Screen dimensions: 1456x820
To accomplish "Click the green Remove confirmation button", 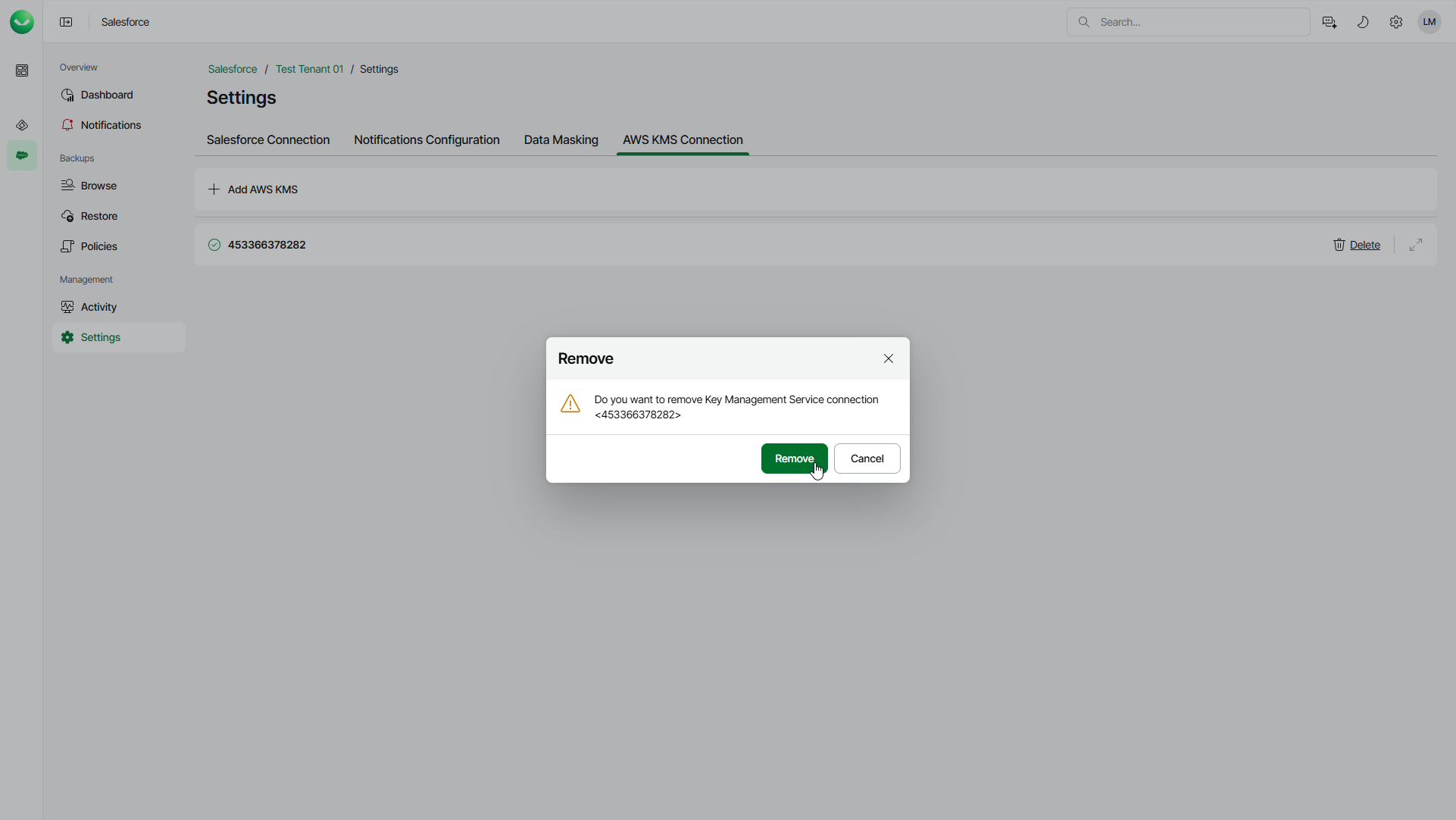I will (793, 459).
